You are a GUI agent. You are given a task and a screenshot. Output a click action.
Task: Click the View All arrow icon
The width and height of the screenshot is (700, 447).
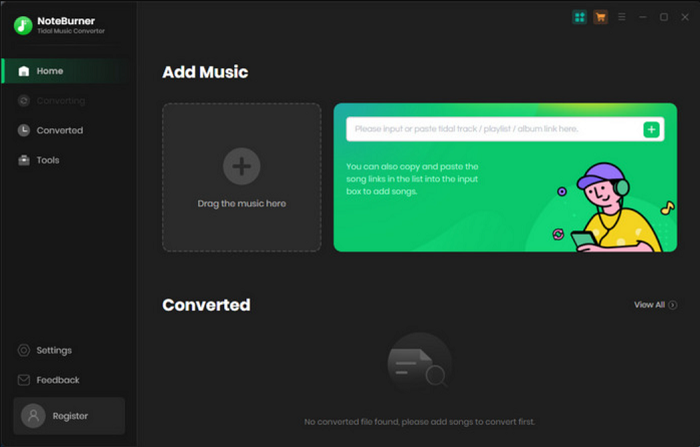click(673, 305)
